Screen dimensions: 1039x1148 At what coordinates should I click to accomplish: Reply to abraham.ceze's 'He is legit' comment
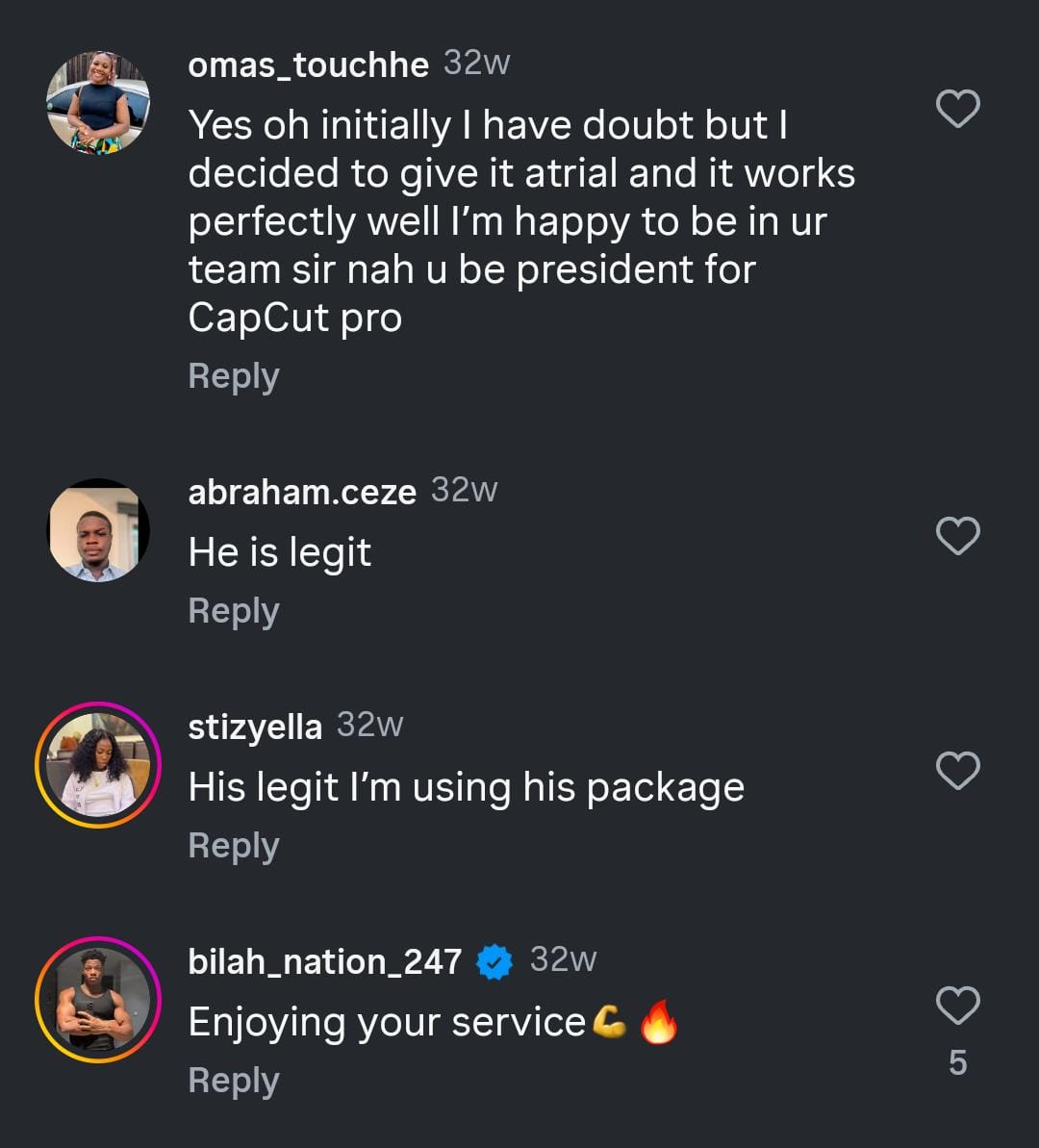[x=233, y=610]
